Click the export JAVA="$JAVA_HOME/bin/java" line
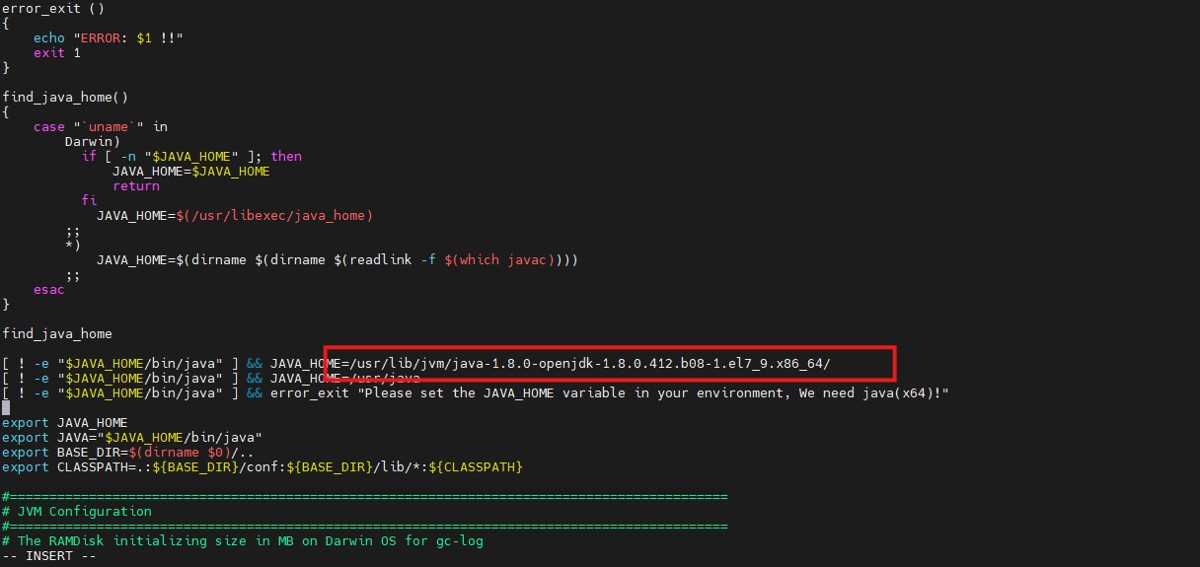The height and width of the screenshot is (567, 1200). (x=131, y=438)
